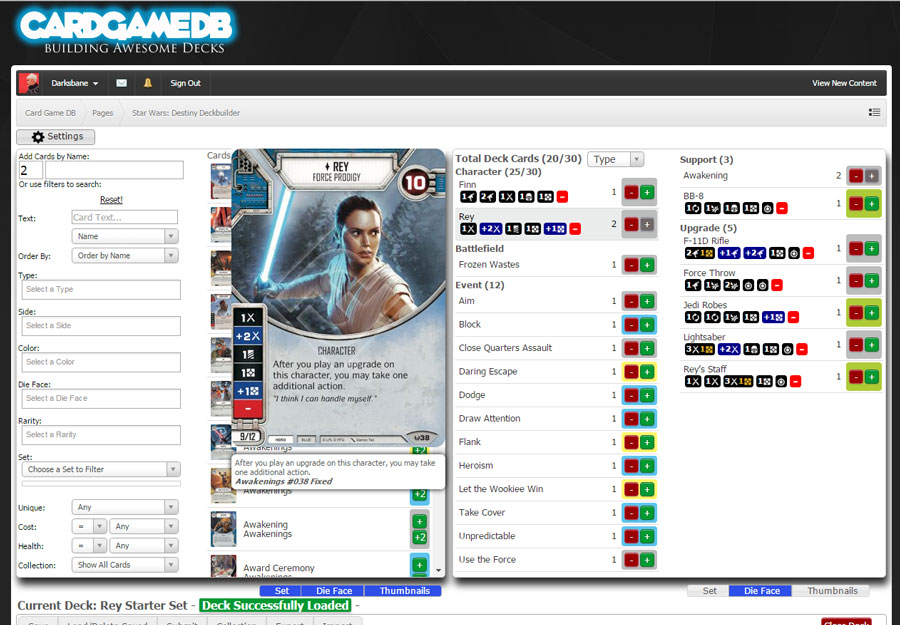Click the Settings gear button
900x625 pixels.
pyautogui.click(x=56, y=137)
